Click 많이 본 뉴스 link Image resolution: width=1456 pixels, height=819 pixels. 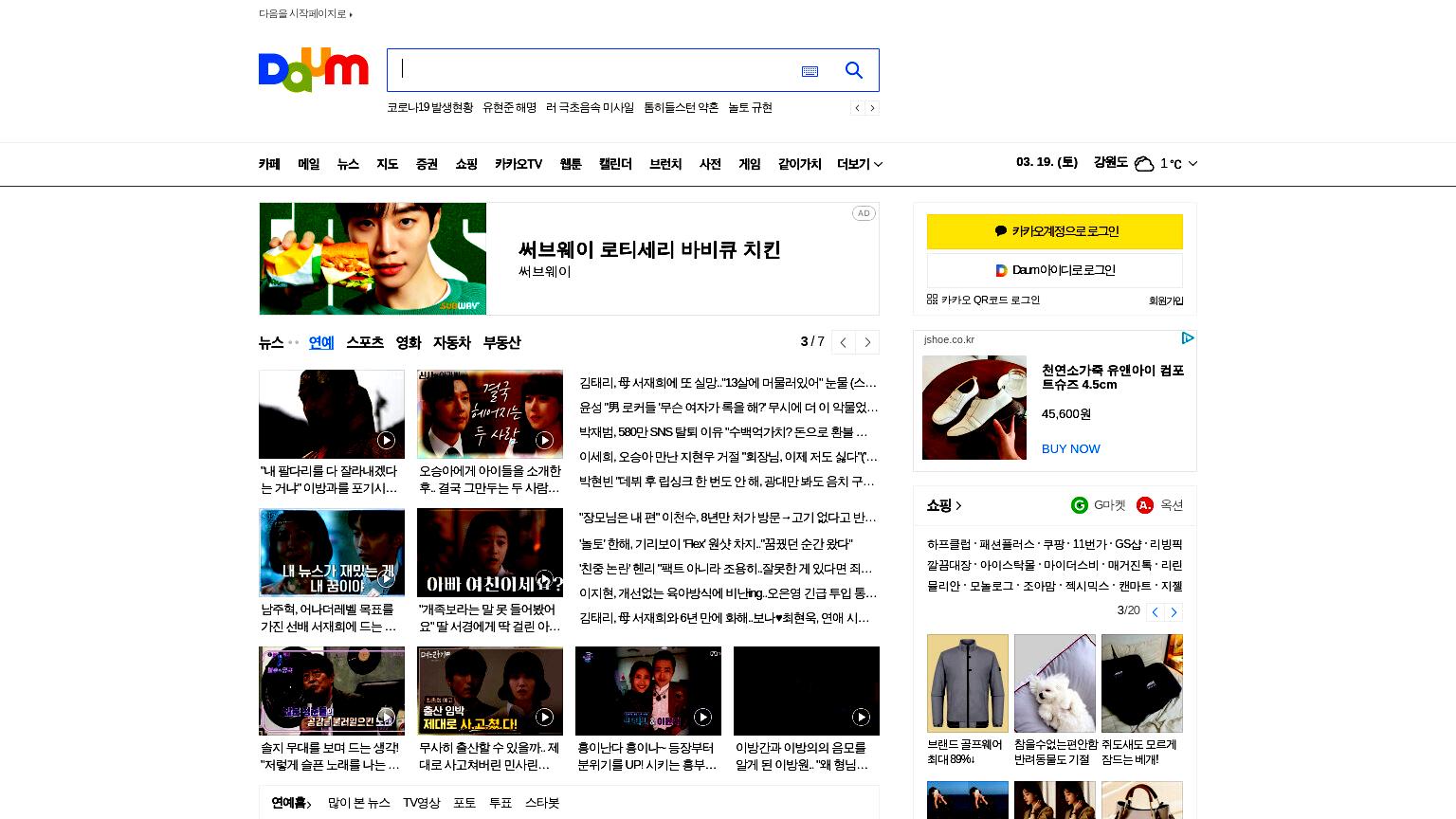coord(359,803)
